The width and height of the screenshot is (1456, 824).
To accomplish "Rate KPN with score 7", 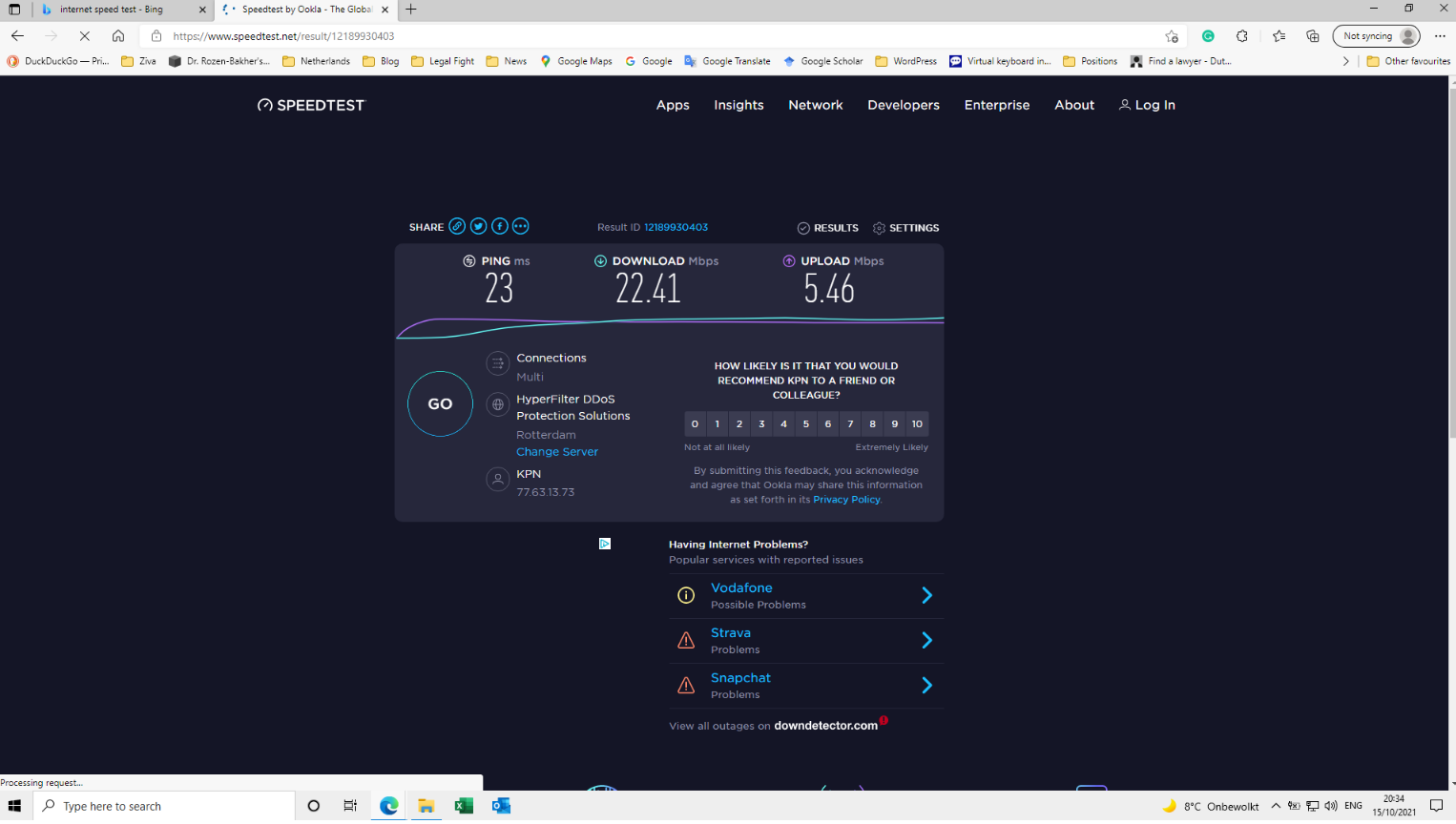I will pos(850,423).
